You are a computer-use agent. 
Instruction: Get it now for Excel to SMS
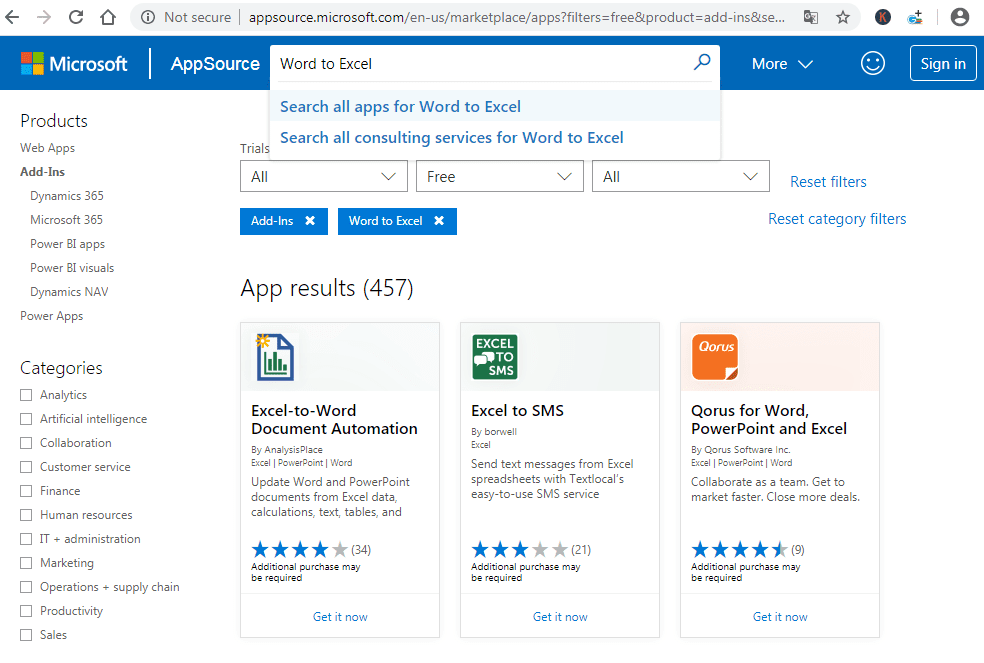point(560,617)
